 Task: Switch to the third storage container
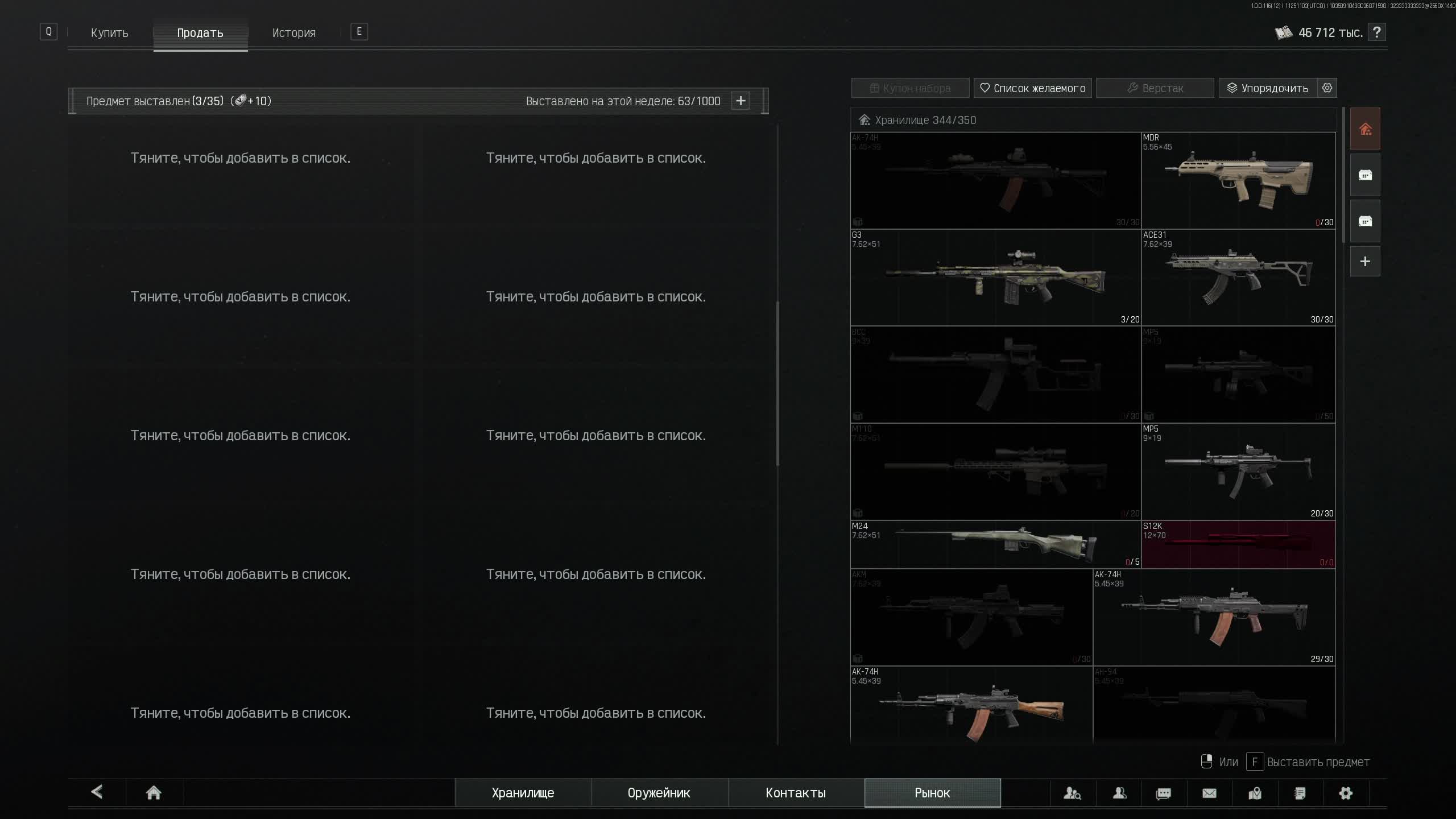pyautogui.click(x=1365, y=221)
